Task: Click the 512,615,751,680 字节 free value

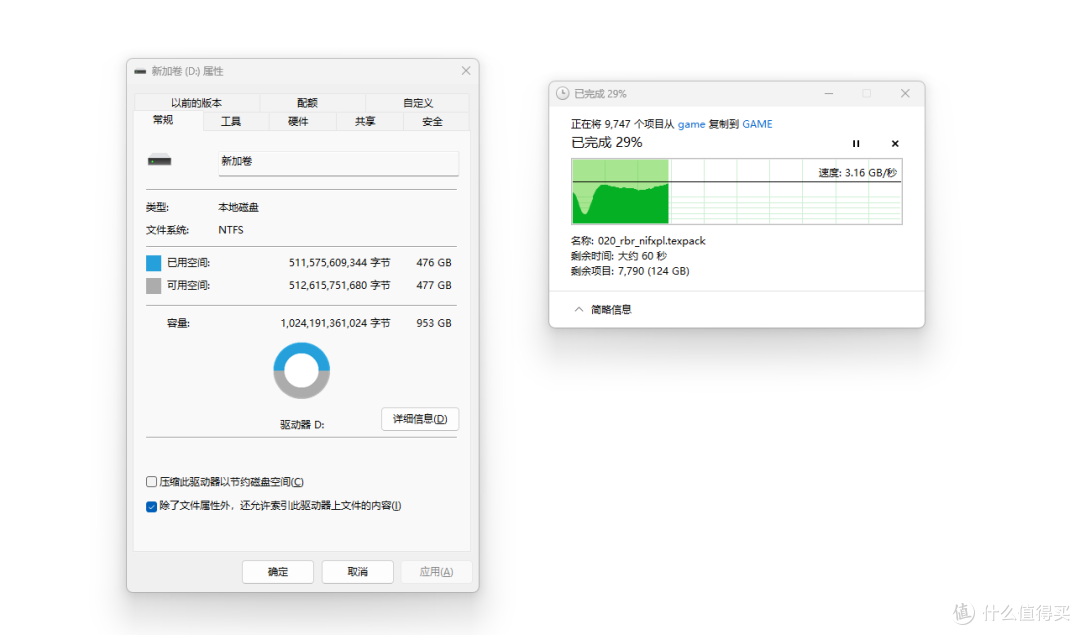Action: (340, 285)
